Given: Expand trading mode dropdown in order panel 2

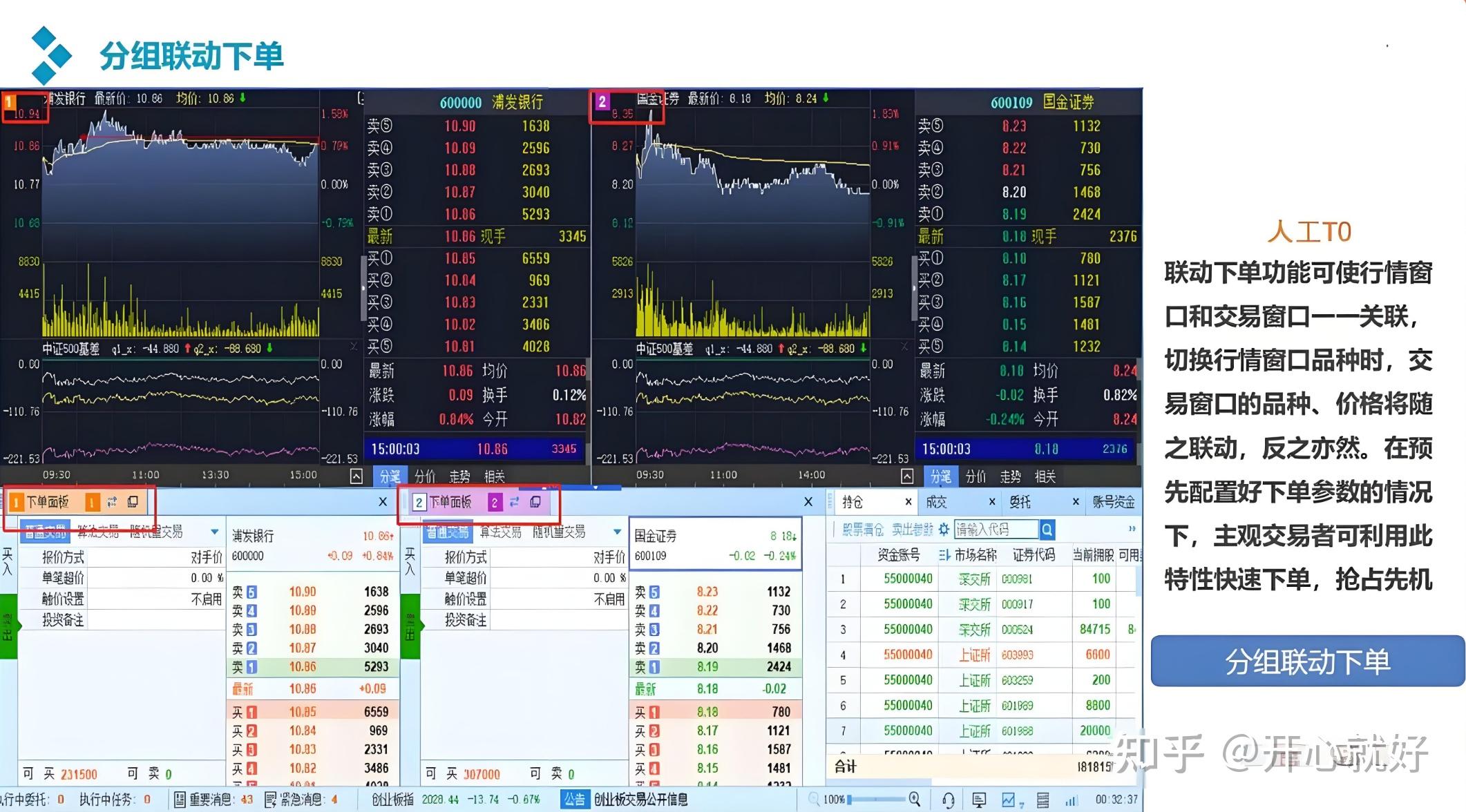Looking at the screenshot, I should click(617, 532).
